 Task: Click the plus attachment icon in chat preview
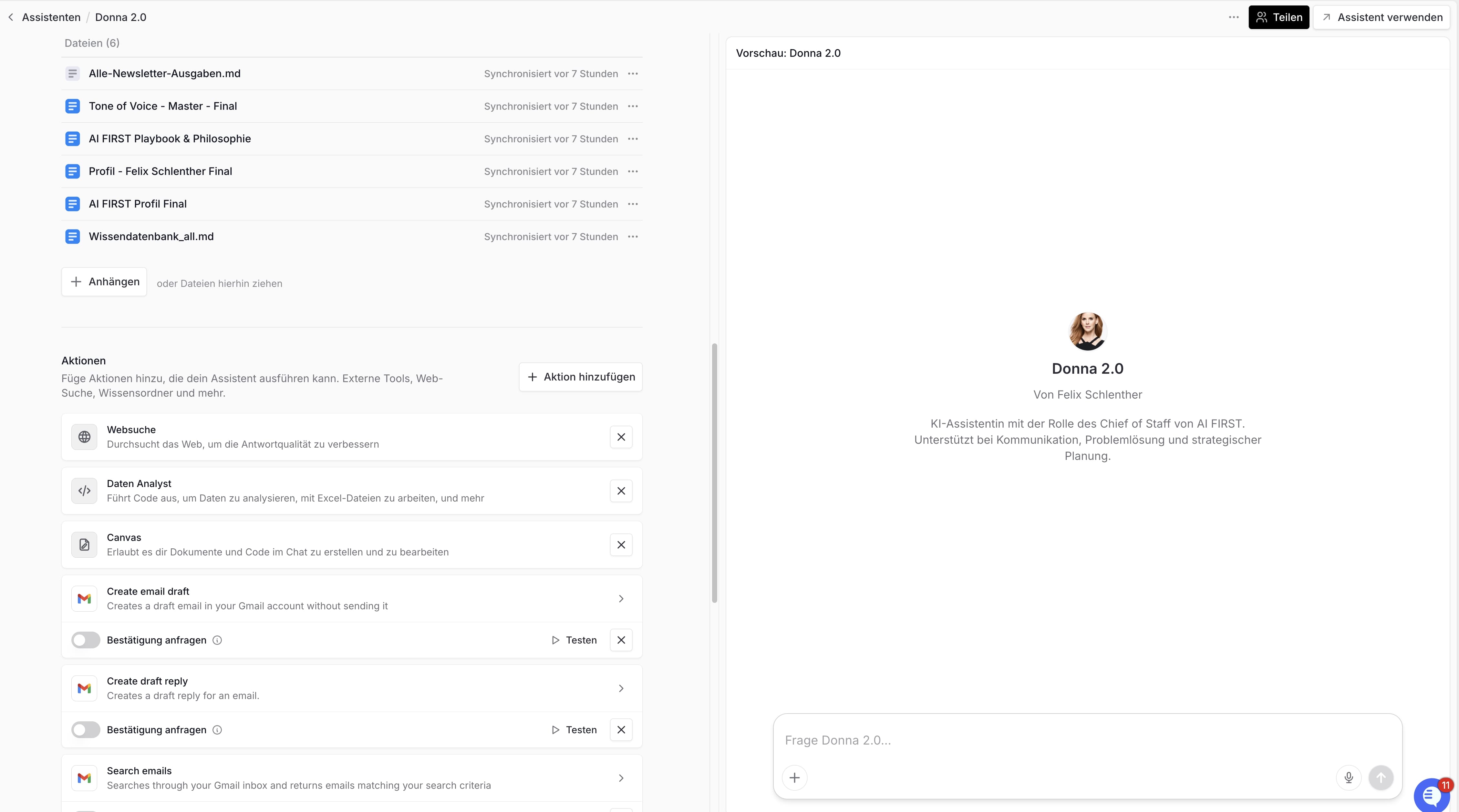coord(795,777)
